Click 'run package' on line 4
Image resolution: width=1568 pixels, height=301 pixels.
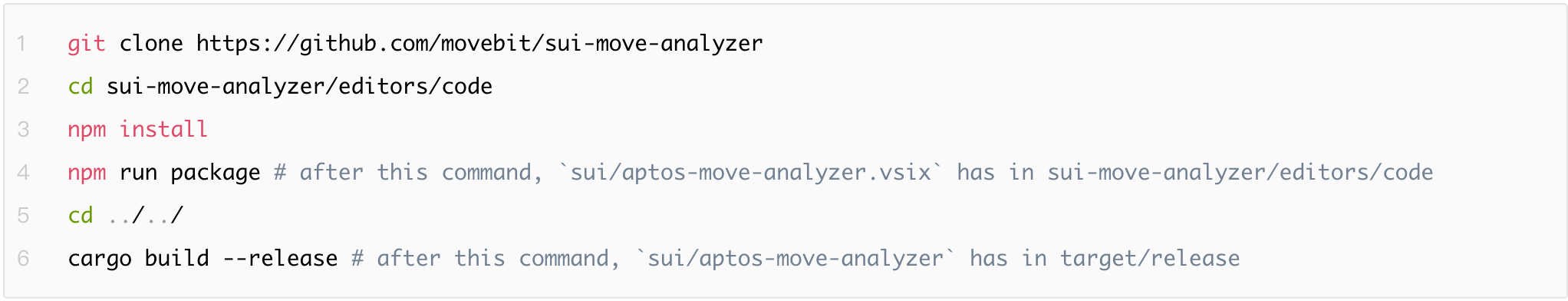point(189,173)
